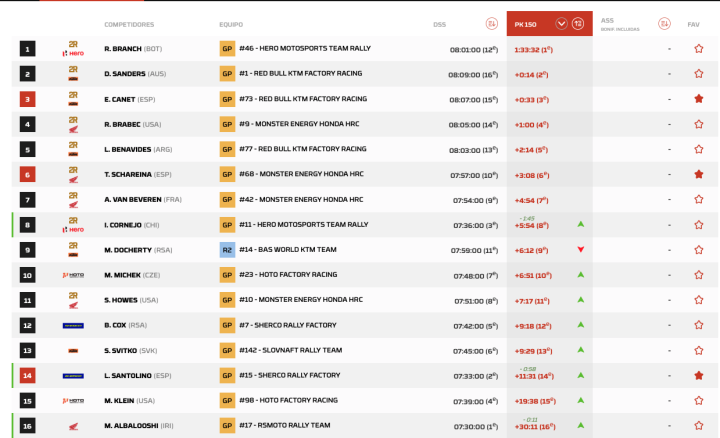
Task: Remove E. Canet from favorites
Action: click(x=698, y=99)
